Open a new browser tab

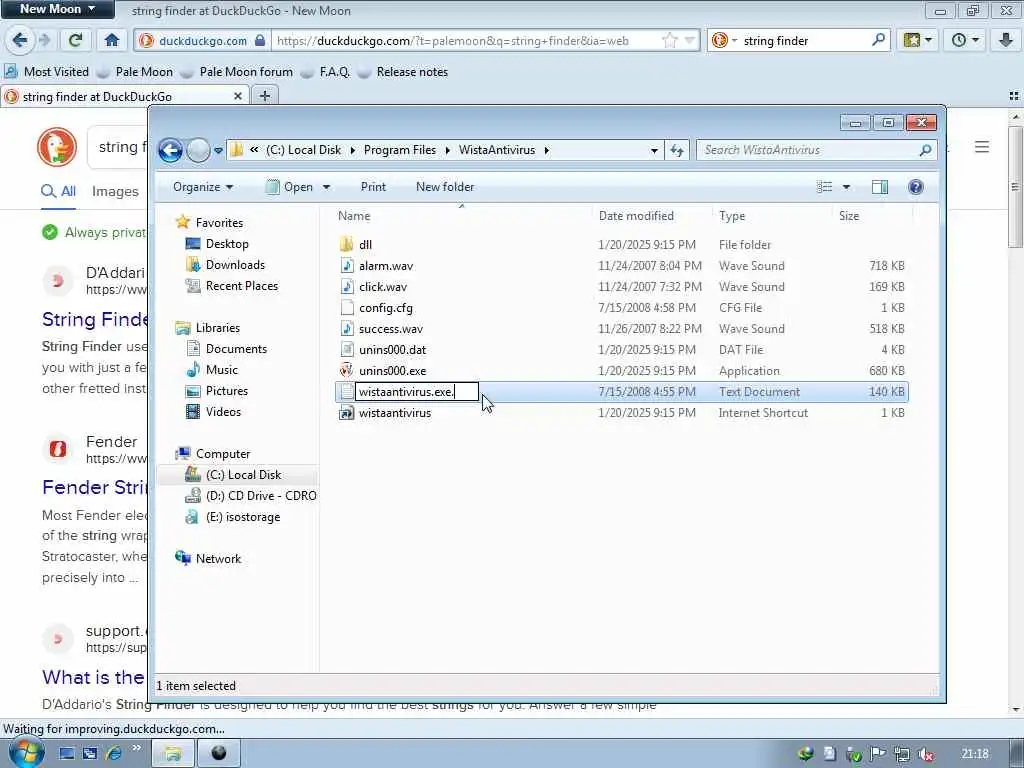click(x=264, y=97)
